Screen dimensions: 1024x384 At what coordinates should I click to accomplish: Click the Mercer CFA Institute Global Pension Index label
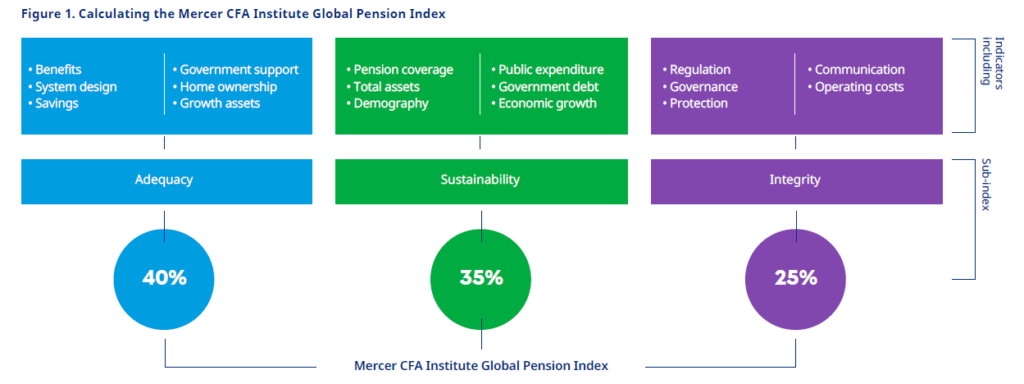click(481, 364)
